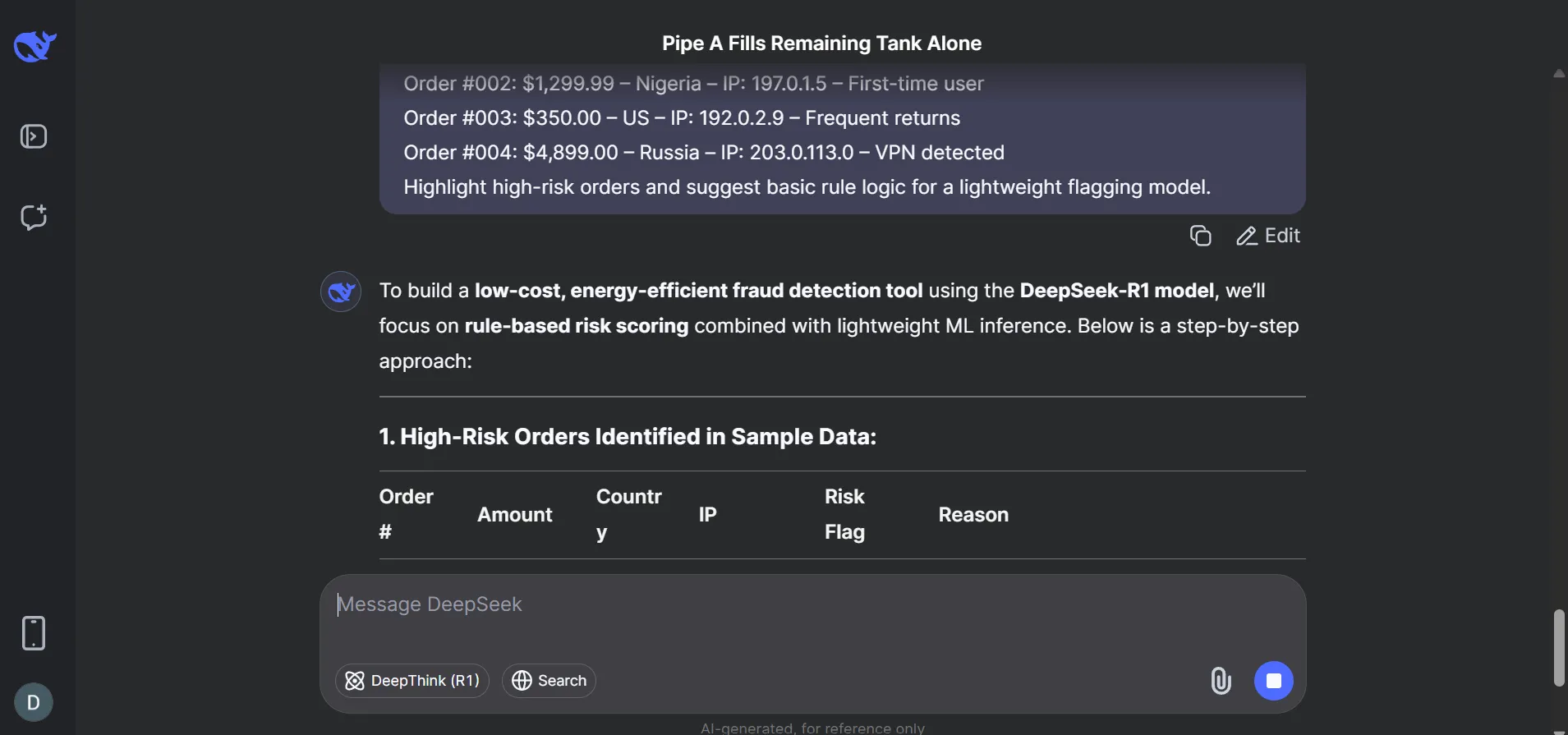1568x735 pixels.
Task: Edit the sent message
Action: click(x=1268, y=236)
